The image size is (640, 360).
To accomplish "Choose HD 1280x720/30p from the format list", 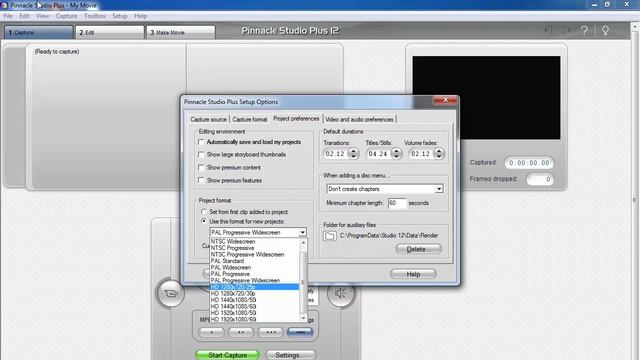I will coord(255,293).
